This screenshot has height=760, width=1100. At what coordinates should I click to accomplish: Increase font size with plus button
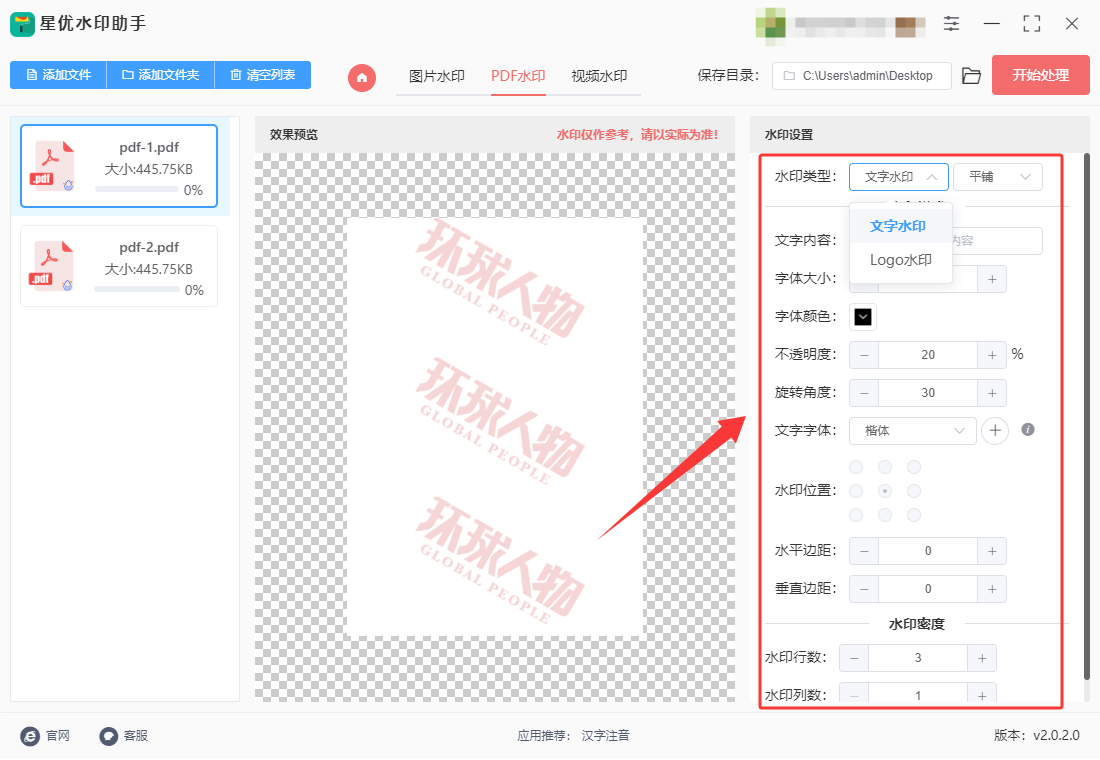click(x=992, y=279)
